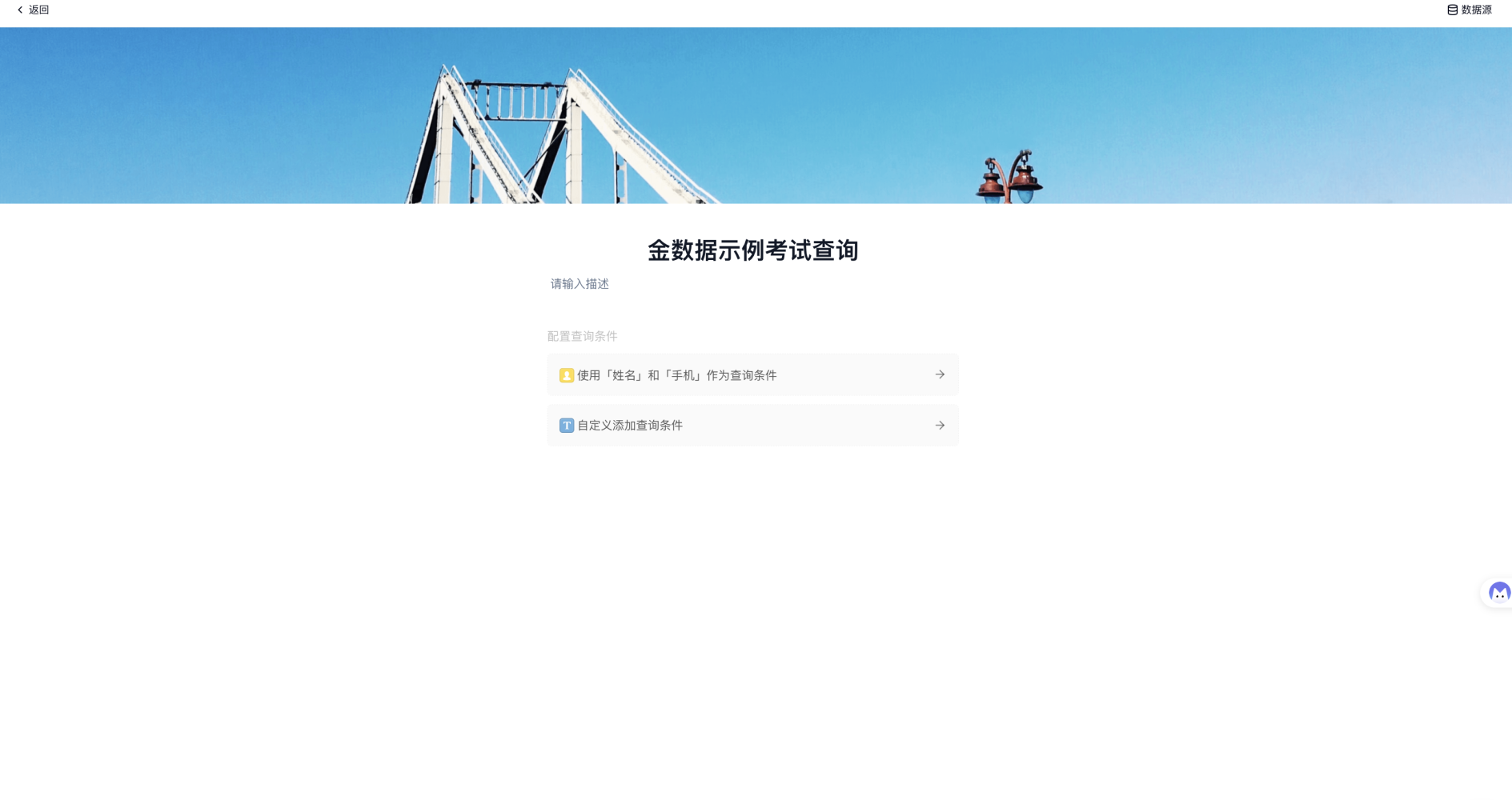Click the arrow on 自定义添加查询条件 option
Viewport: 1512px width, 800px height.
940,426
